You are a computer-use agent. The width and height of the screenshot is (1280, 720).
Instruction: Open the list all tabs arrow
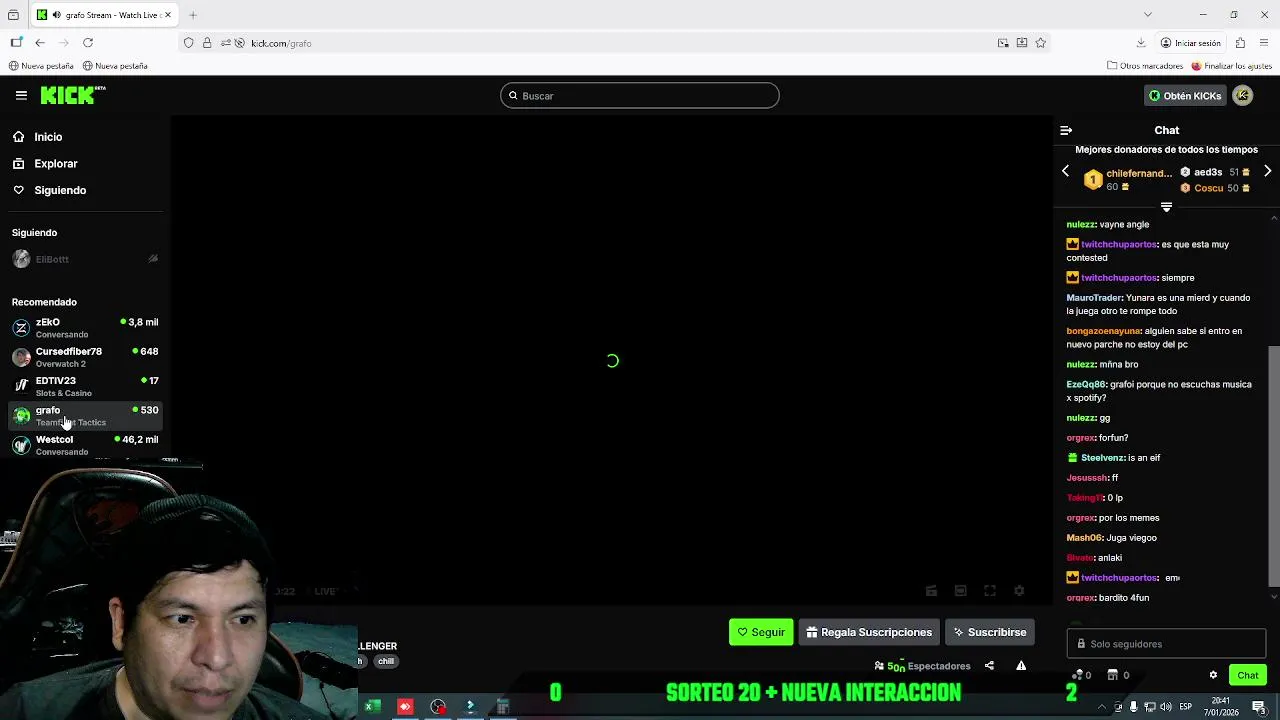click(x=1148, y=14)
